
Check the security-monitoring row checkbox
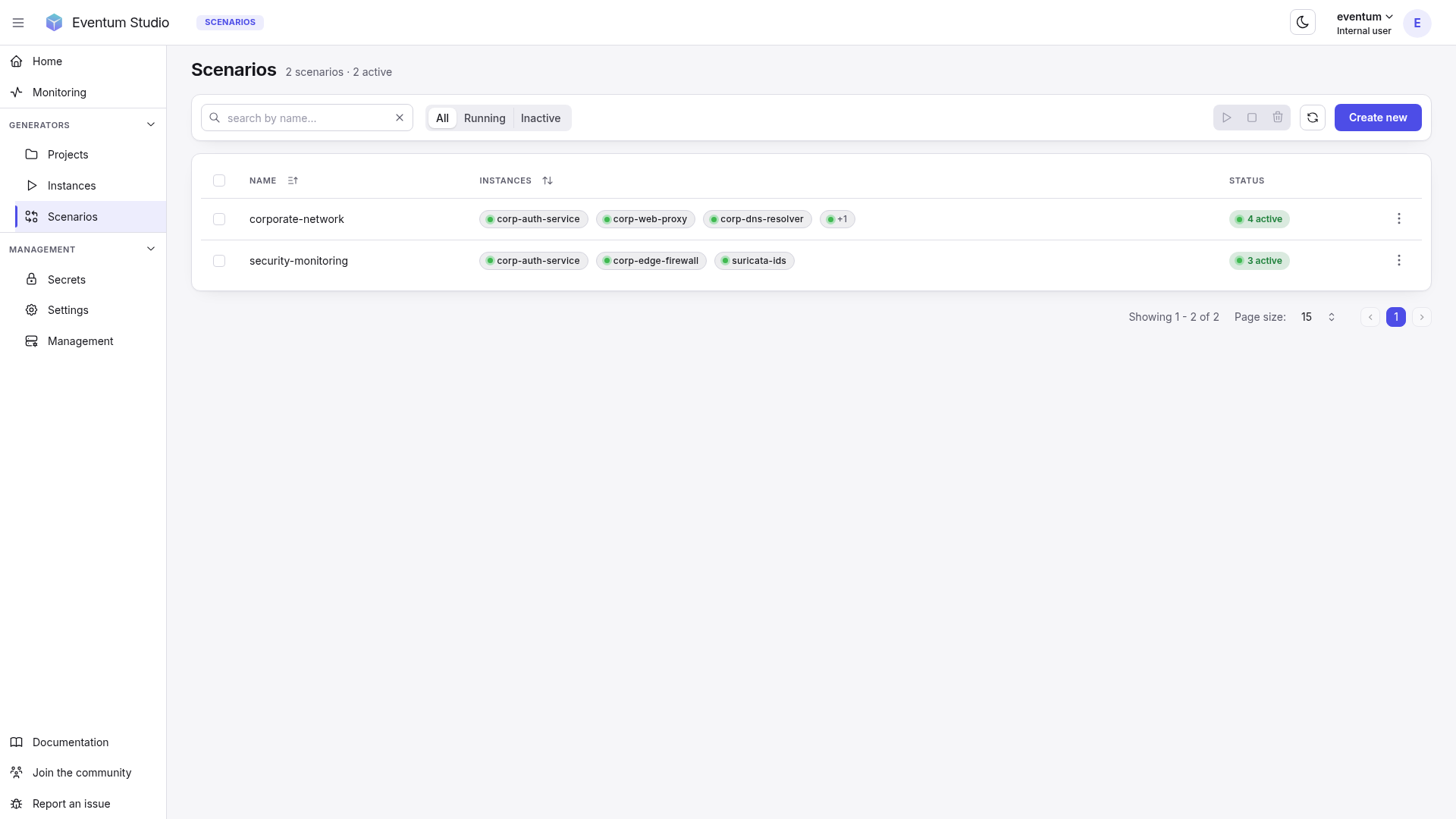click(219, 261)
